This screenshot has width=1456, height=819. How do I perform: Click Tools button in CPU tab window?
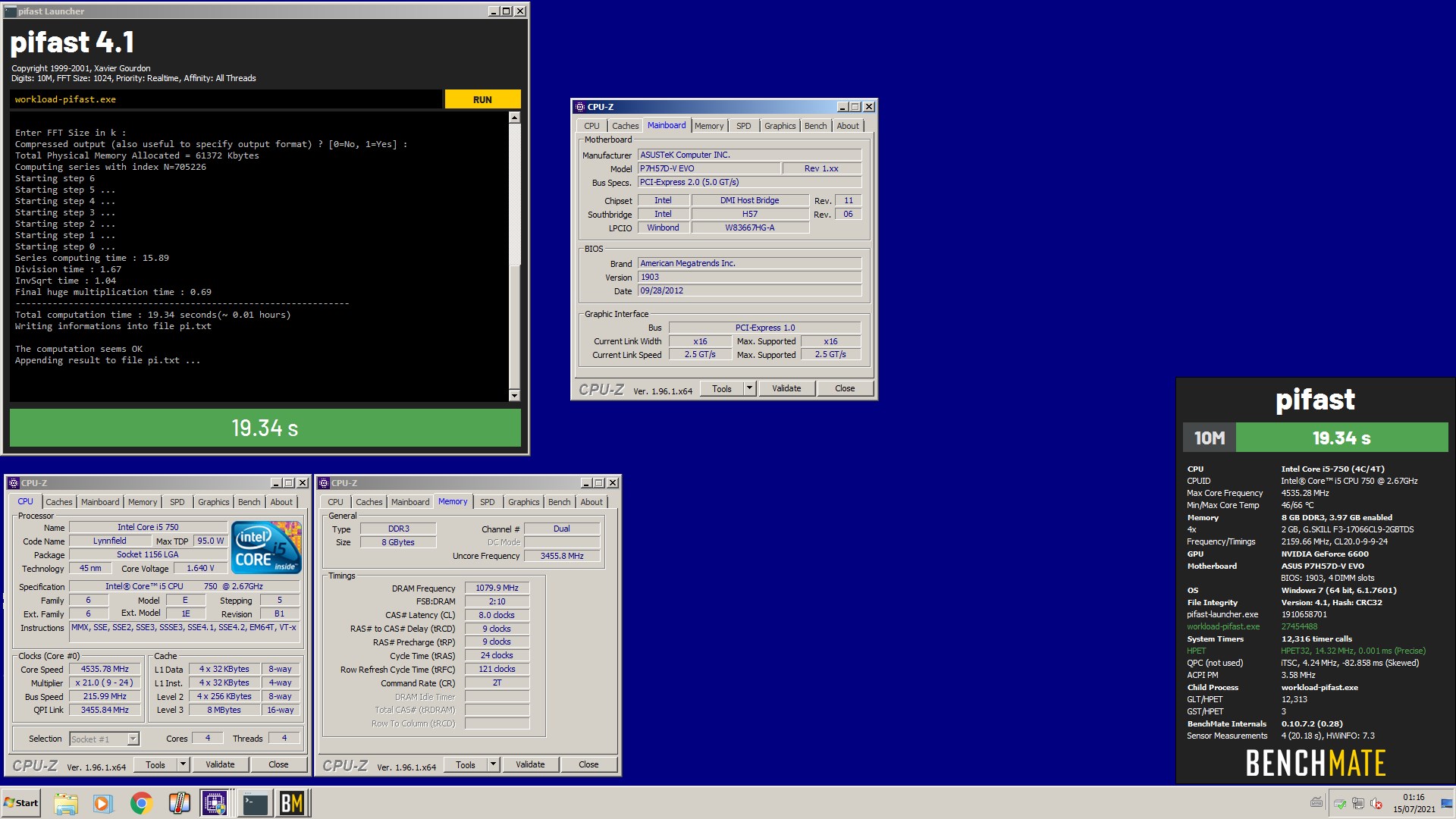point(155,764)
